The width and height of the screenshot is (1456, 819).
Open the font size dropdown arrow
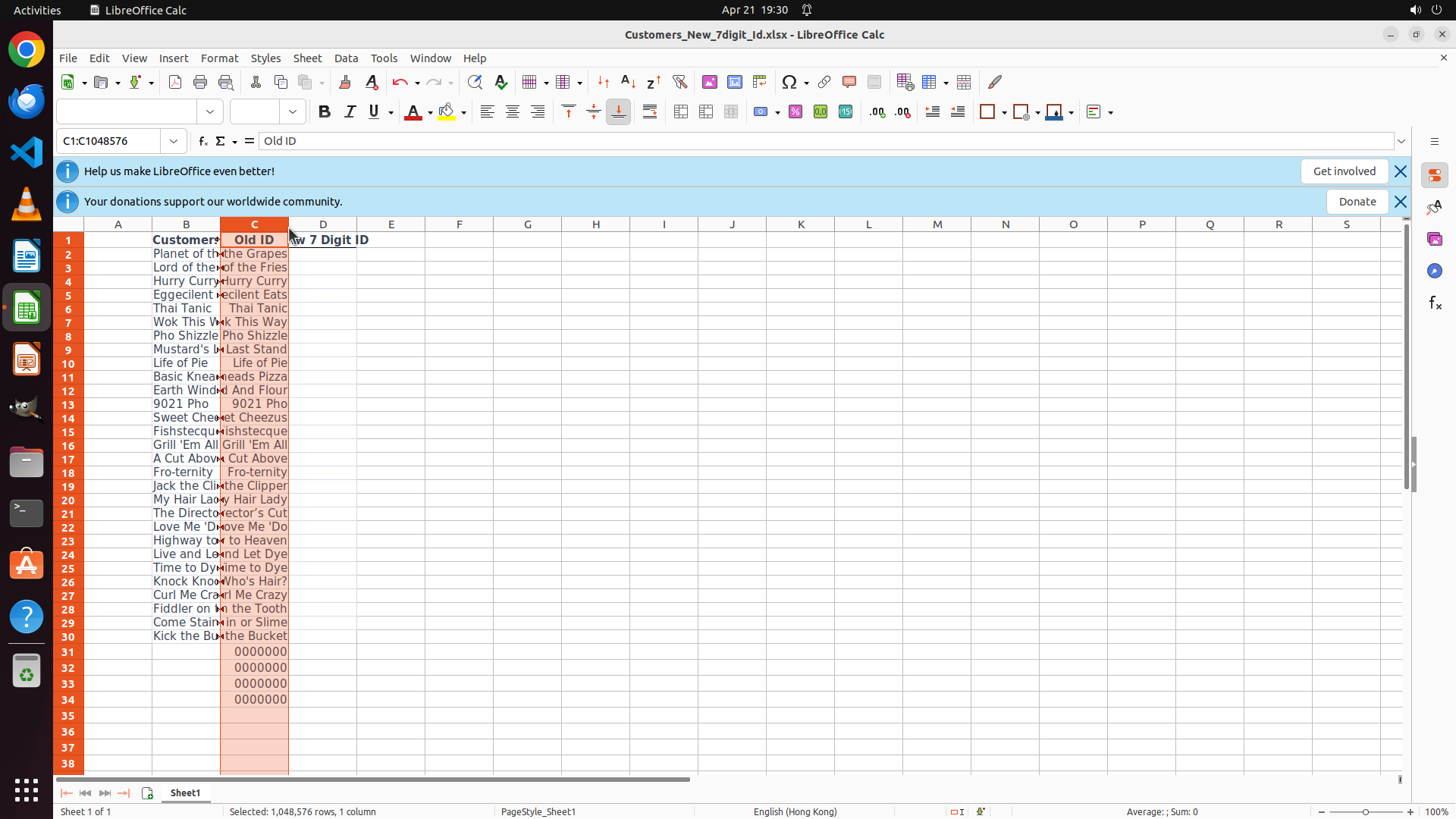point(293,112)
